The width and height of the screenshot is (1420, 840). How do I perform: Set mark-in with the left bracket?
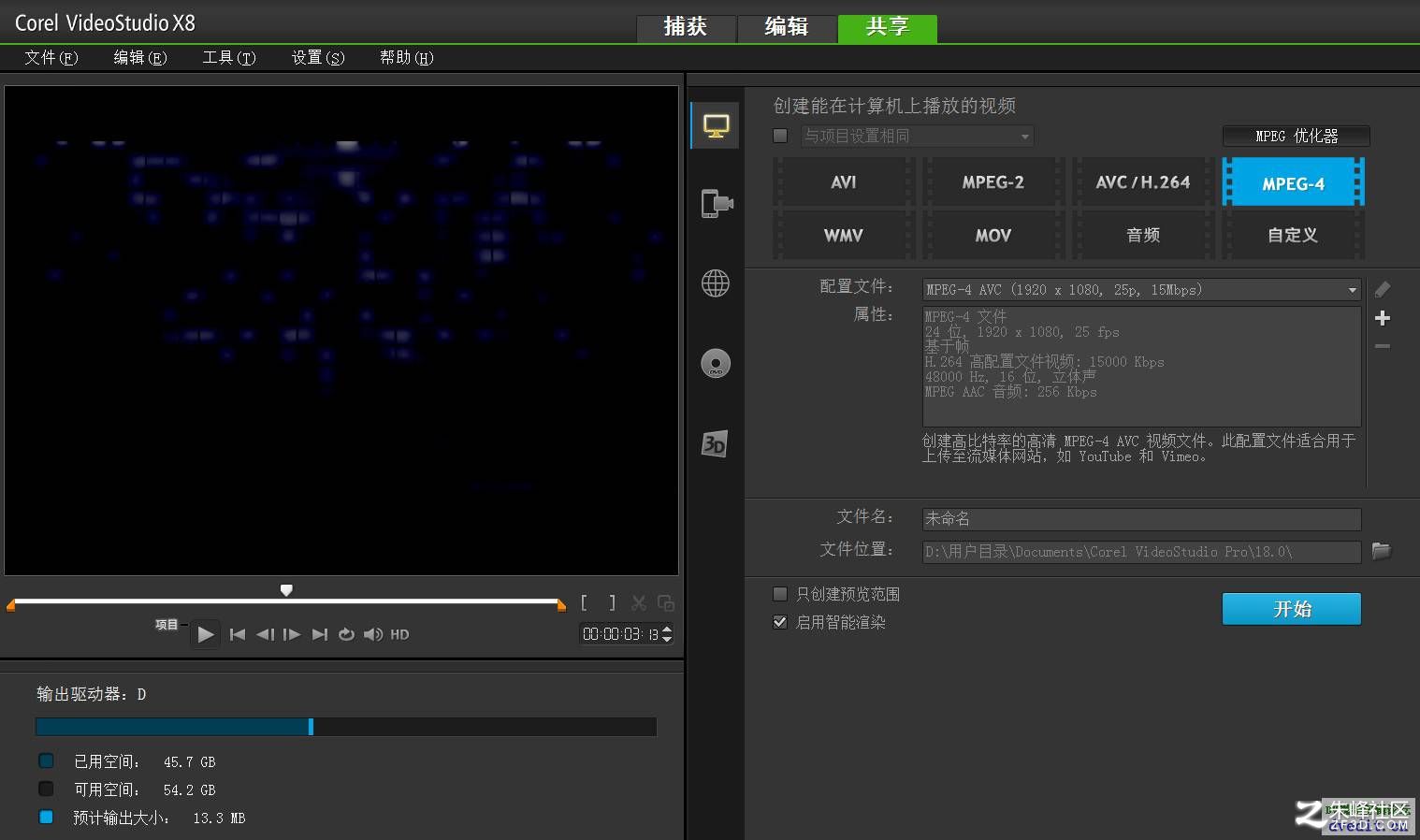(584, 603)
